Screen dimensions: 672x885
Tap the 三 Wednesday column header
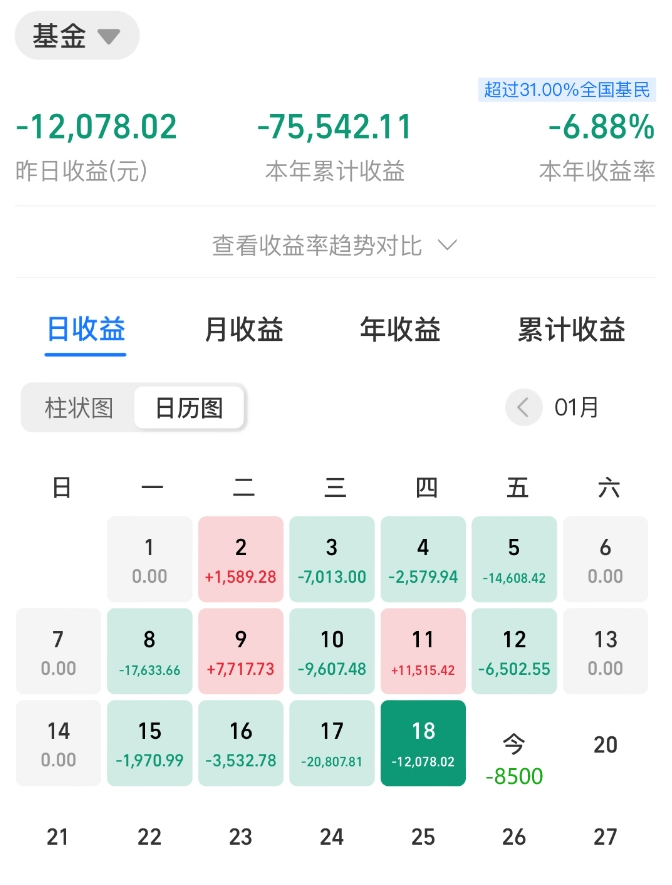pos(335,487)
